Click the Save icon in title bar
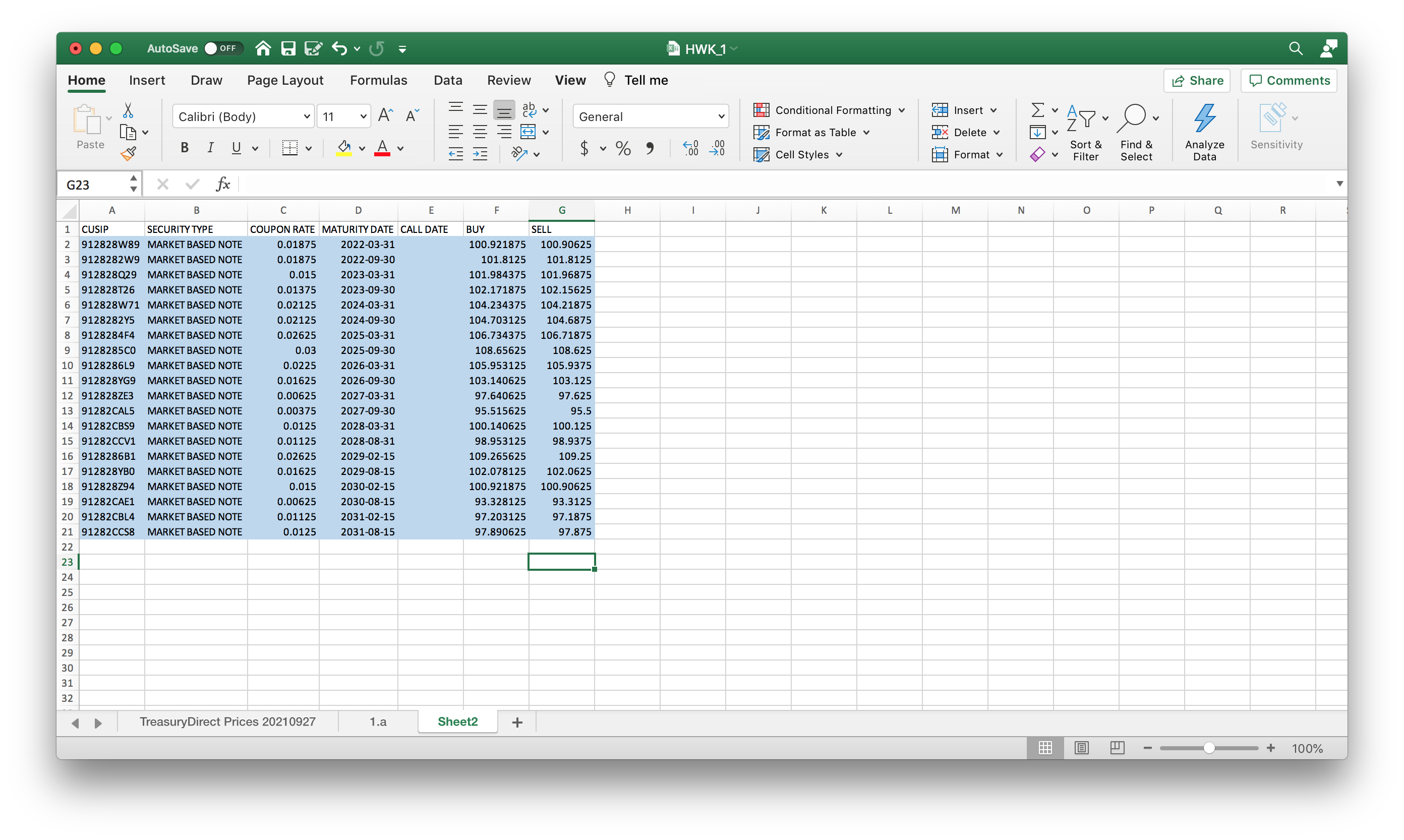The width and height of the screenshot is (1404, 840). [288, 49]
